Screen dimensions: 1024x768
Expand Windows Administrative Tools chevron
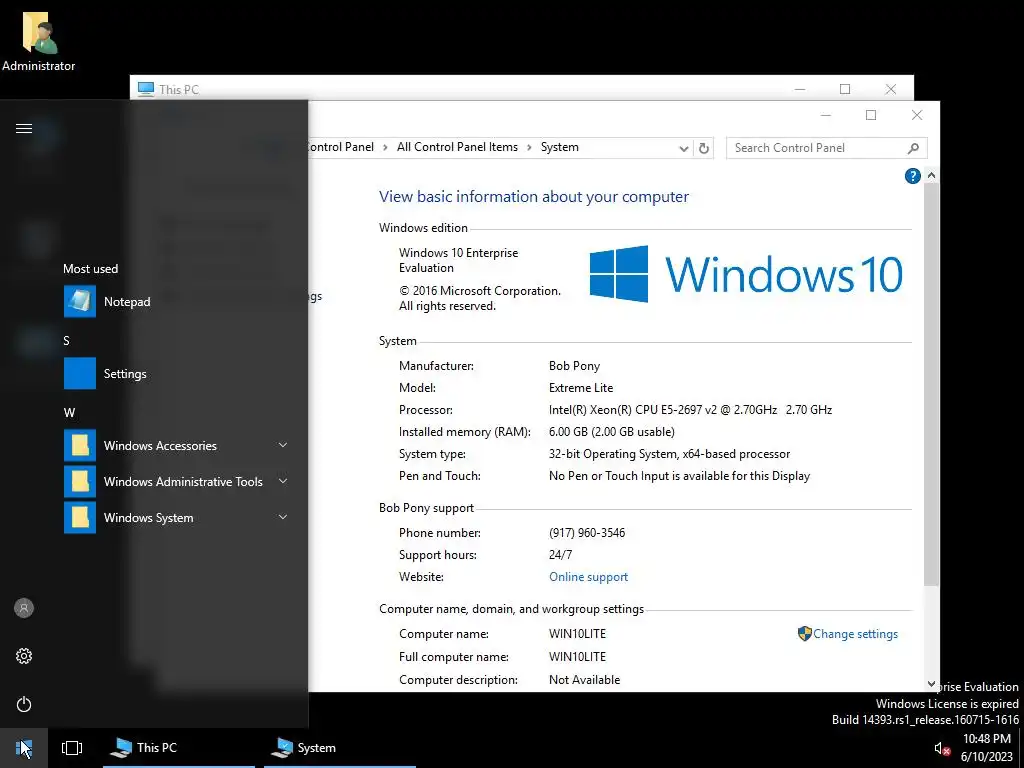click(x=283, y=481)
